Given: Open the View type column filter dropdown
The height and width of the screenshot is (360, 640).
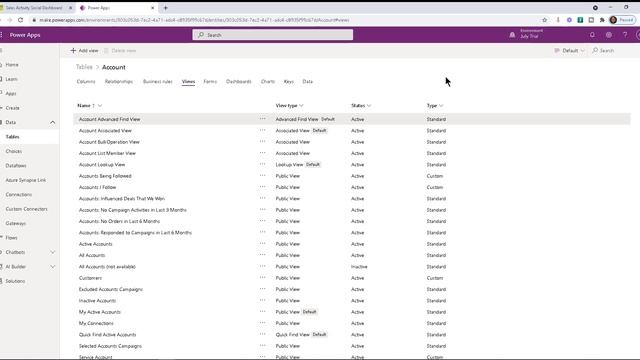Looking at the screenshot, I should (301, 106).
